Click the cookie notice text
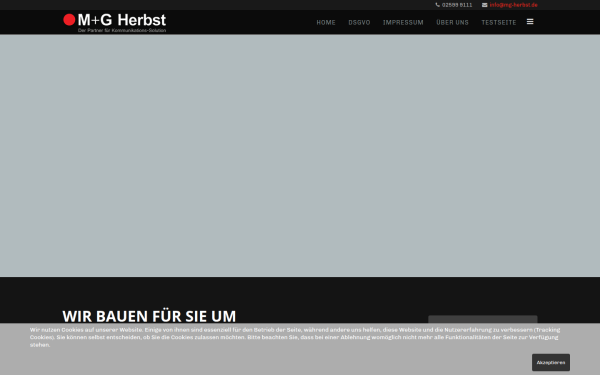This screenshot has width=600, height=375. 295,337
